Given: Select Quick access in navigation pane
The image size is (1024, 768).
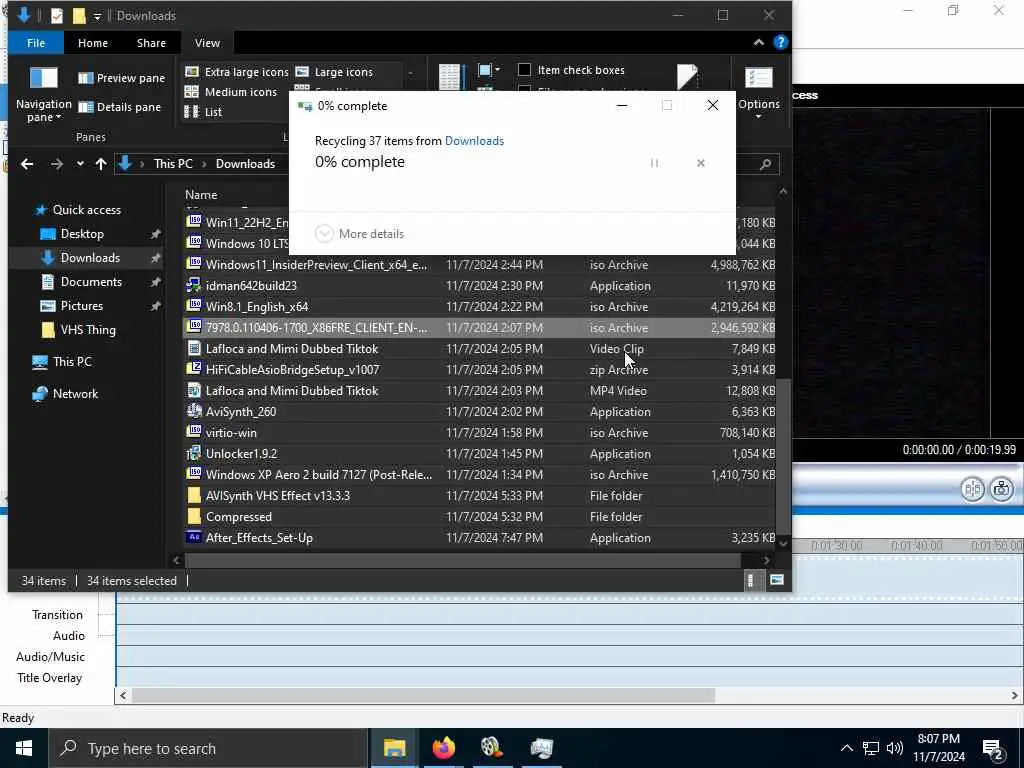Looking at the screenshot, I should click(86, 210).
